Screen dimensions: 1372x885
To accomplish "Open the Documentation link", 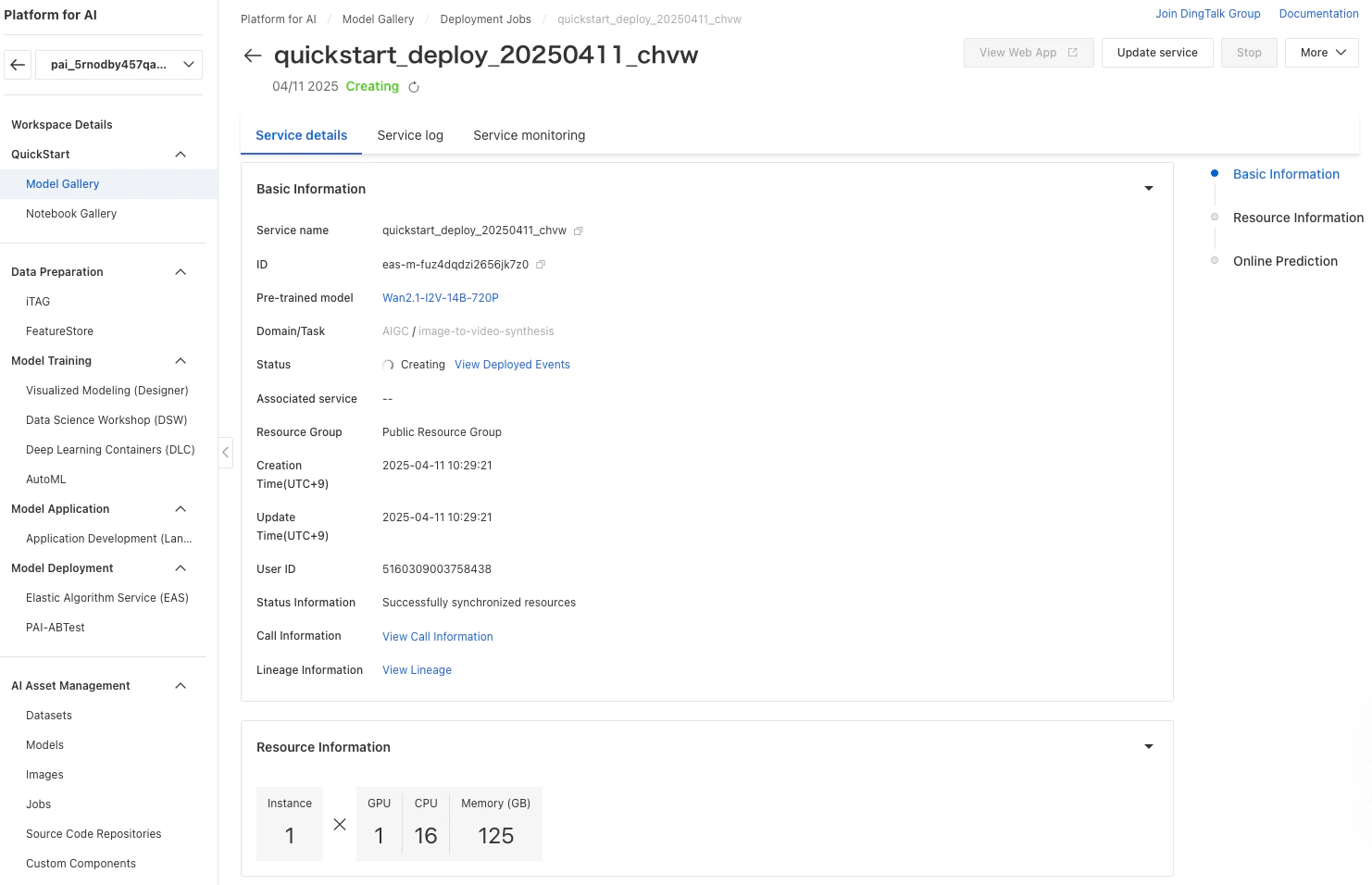I will pyautogui.click(x=1318, y=14).
